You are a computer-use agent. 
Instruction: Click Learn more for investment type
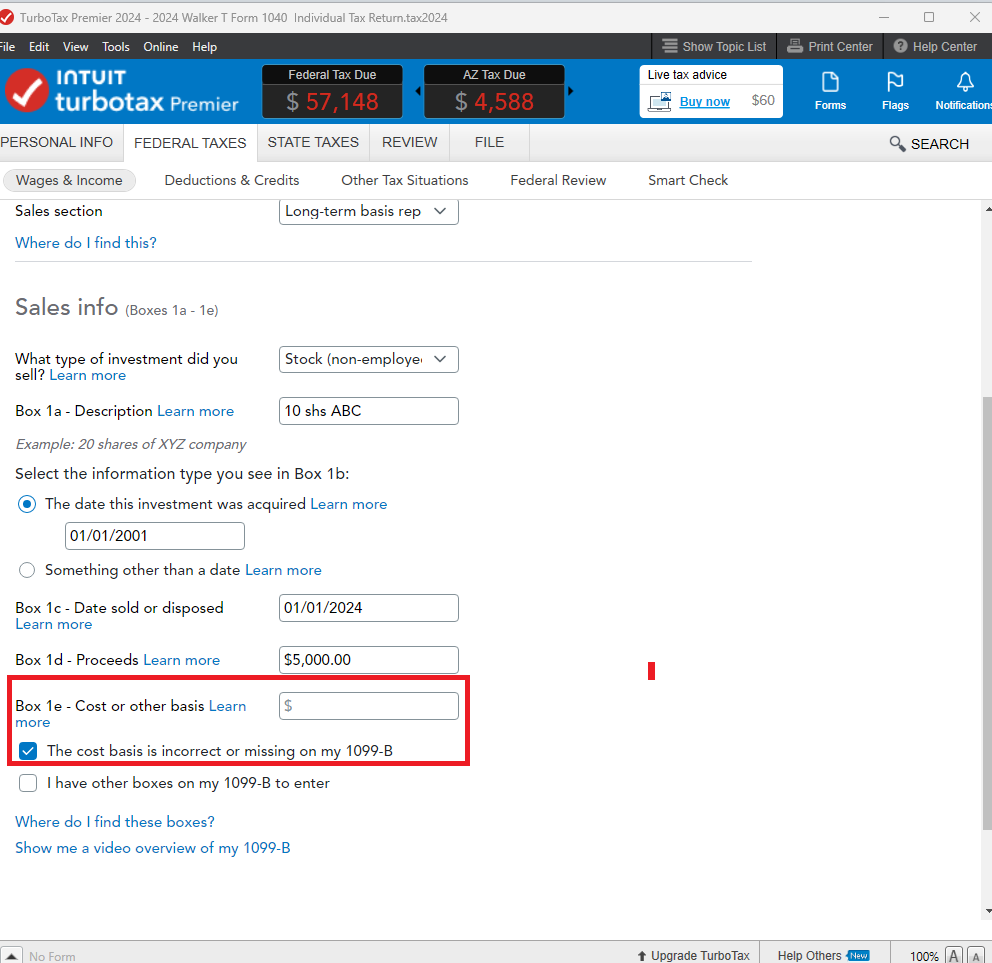87,375
